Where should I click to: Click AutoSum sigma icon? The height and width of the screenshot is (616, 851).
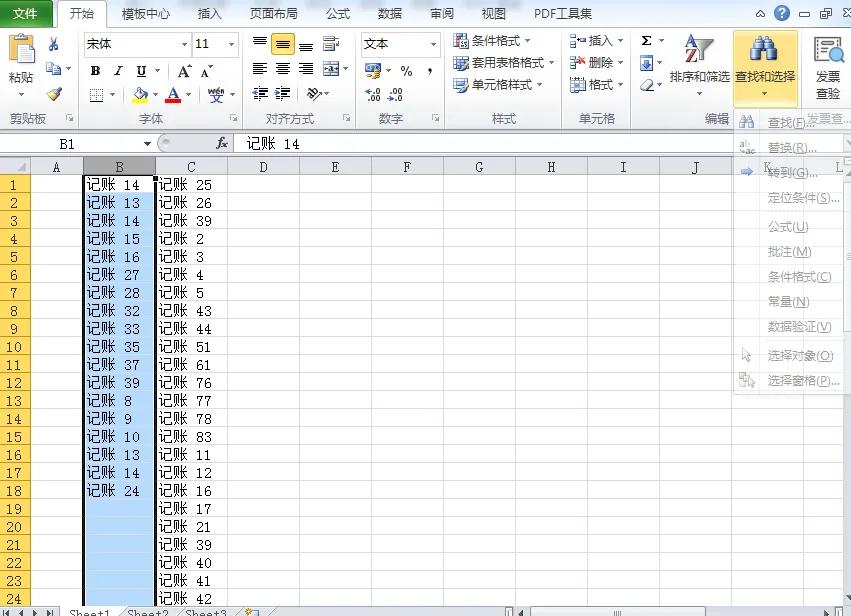click(x=646, y=41)
